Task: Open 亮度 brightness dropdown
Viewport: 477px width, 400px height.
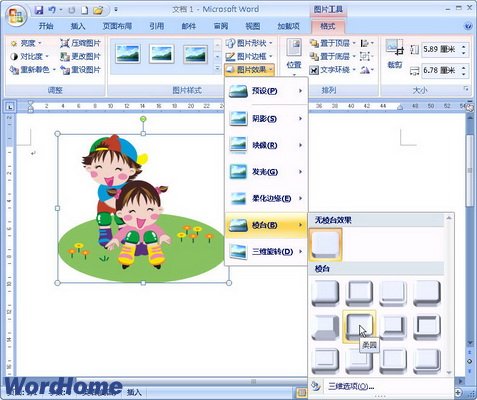Action: (x=26, y=43)
